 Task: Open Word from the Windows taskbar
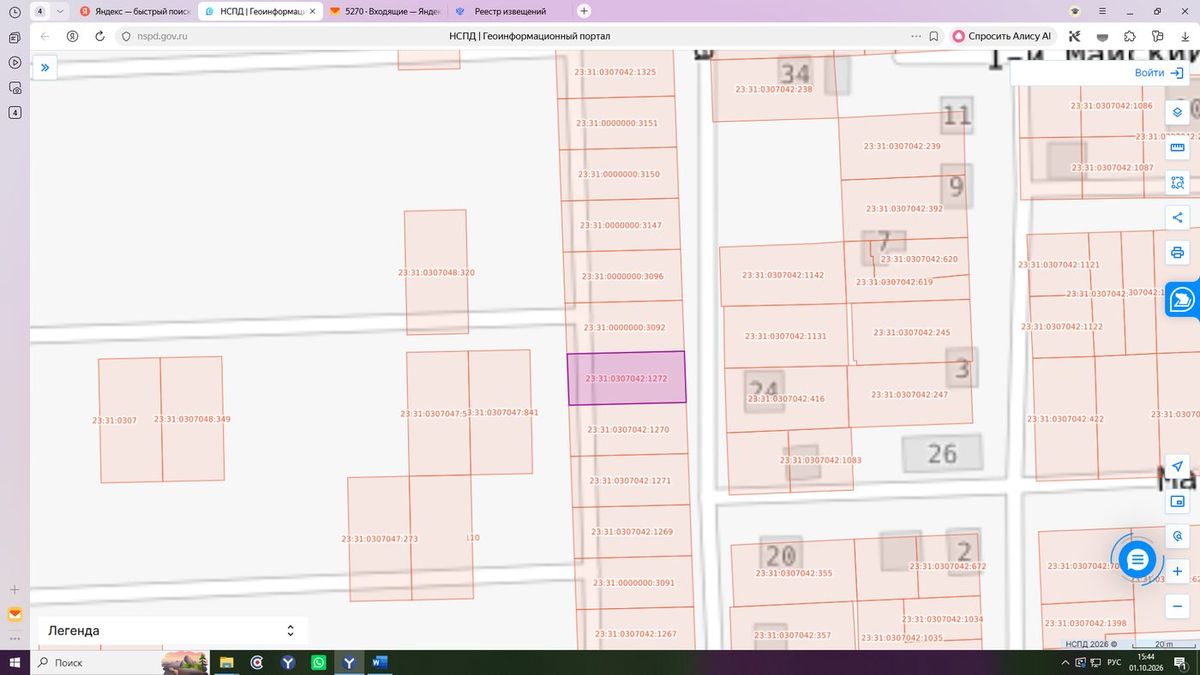[x=379, y=662]
